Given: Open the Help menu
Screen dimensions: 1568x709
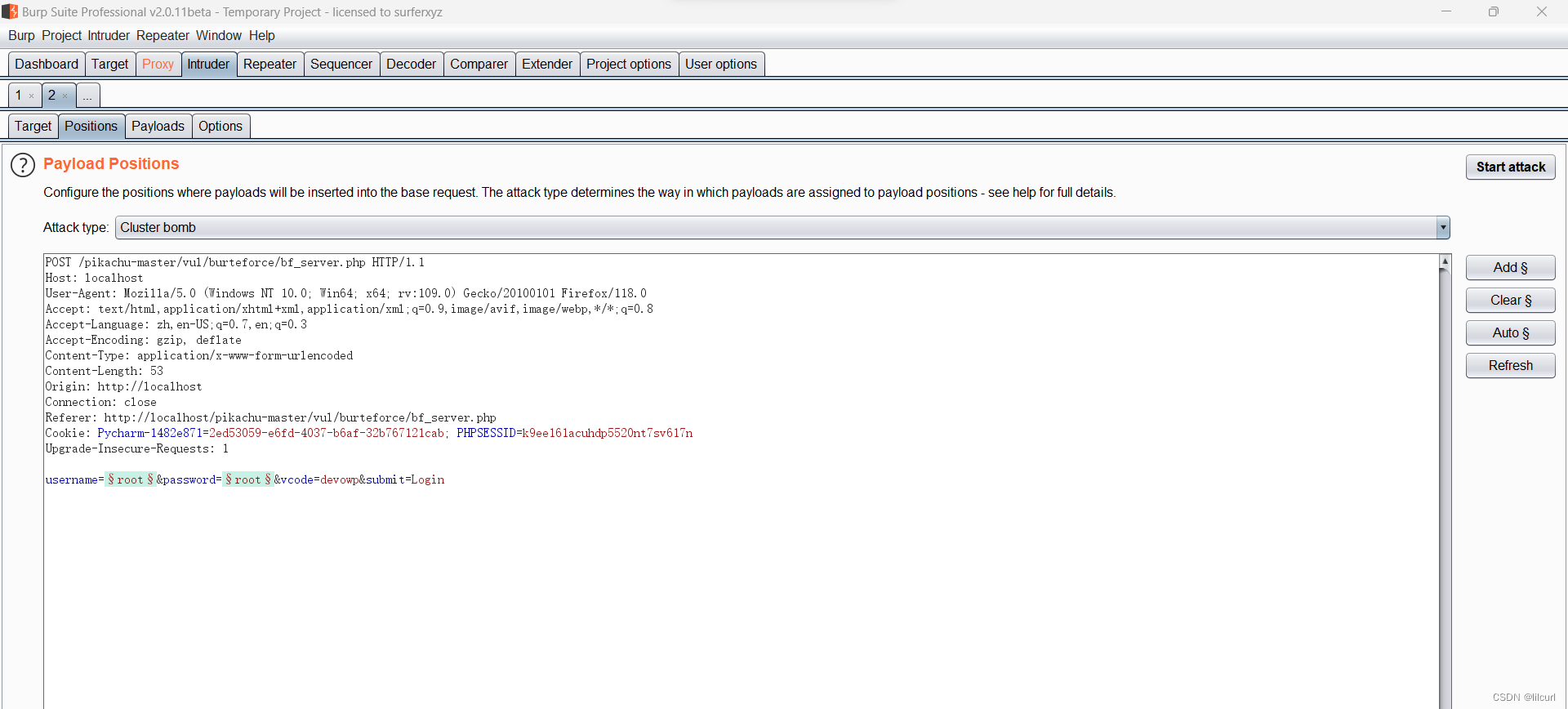Looking at the screenshot, I should (262, 36).
